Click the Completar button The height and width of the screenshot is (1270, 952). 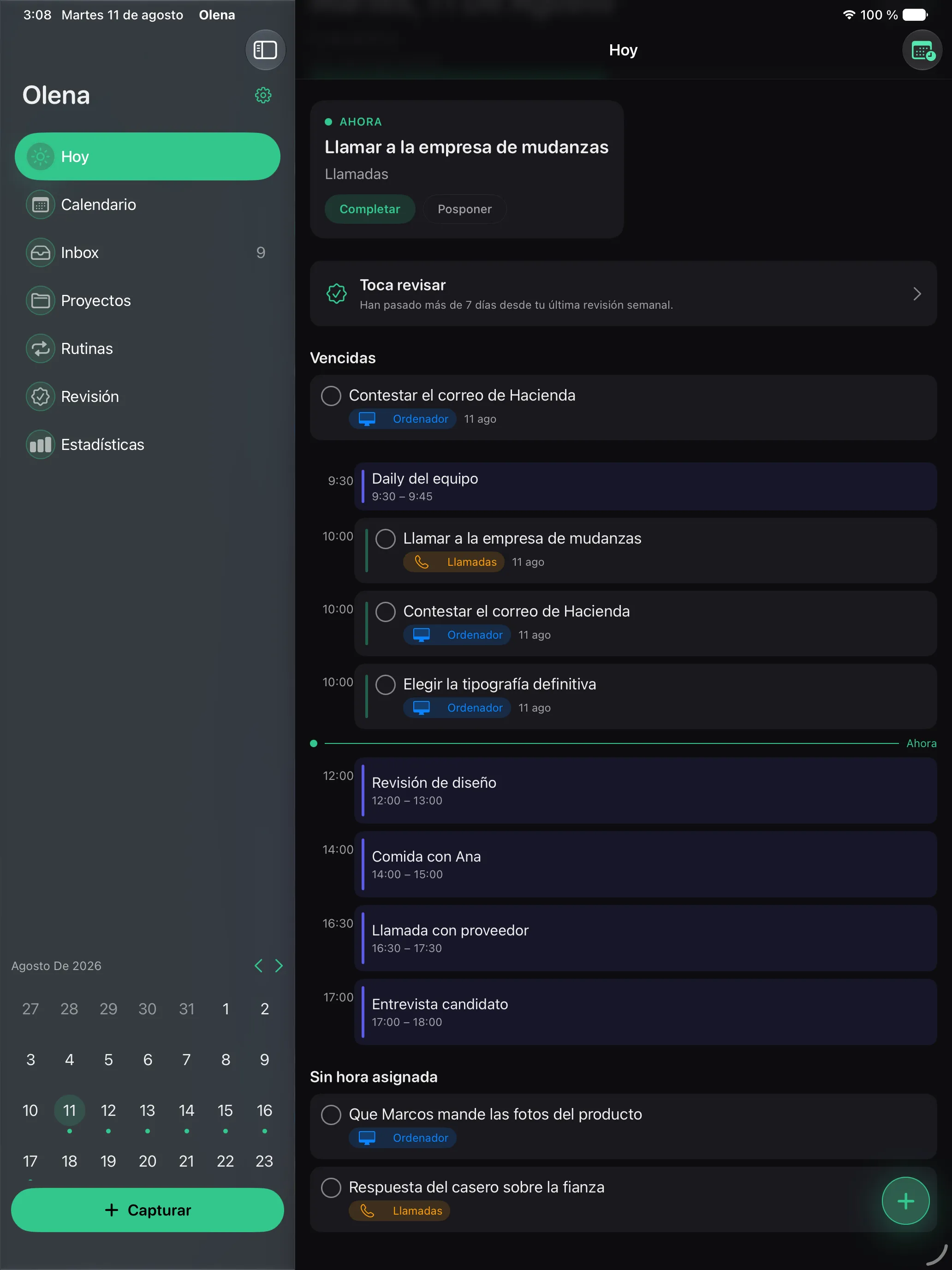(x=369, y=209)
